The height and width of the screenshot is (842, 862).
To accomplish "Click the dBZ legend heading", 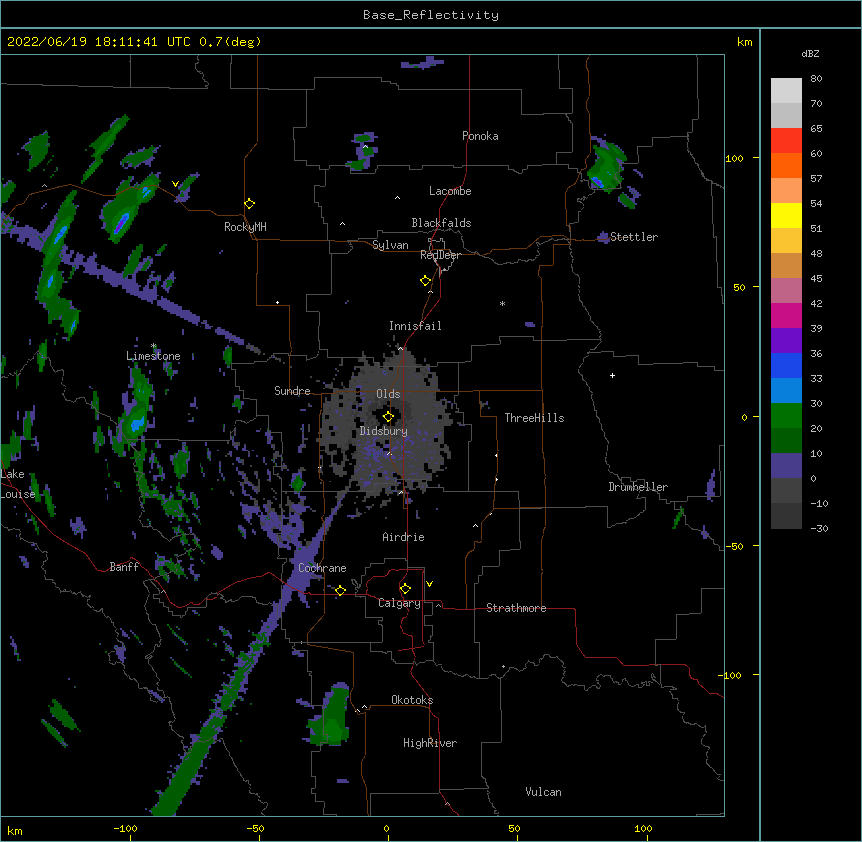I will coord(810,54).
